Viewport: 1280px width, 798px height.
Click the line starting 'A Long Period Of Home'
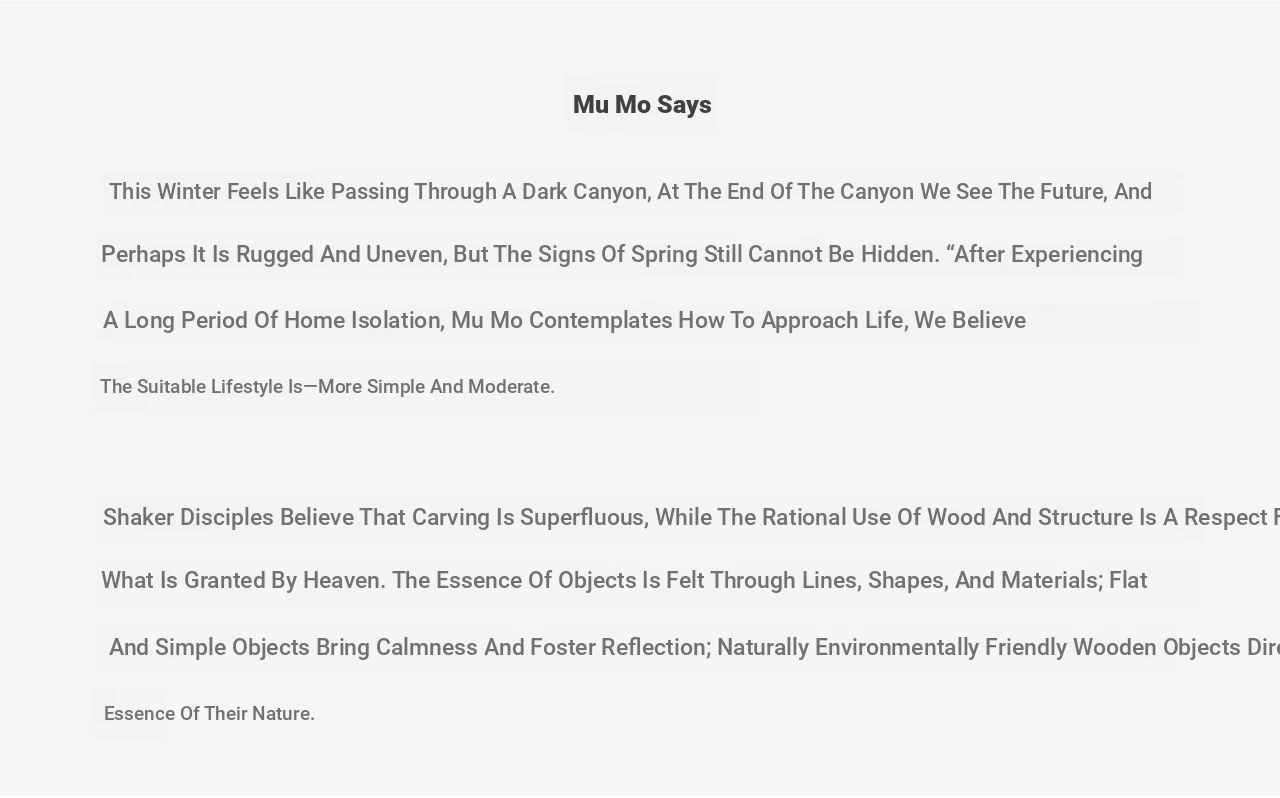tap(564, 320)
